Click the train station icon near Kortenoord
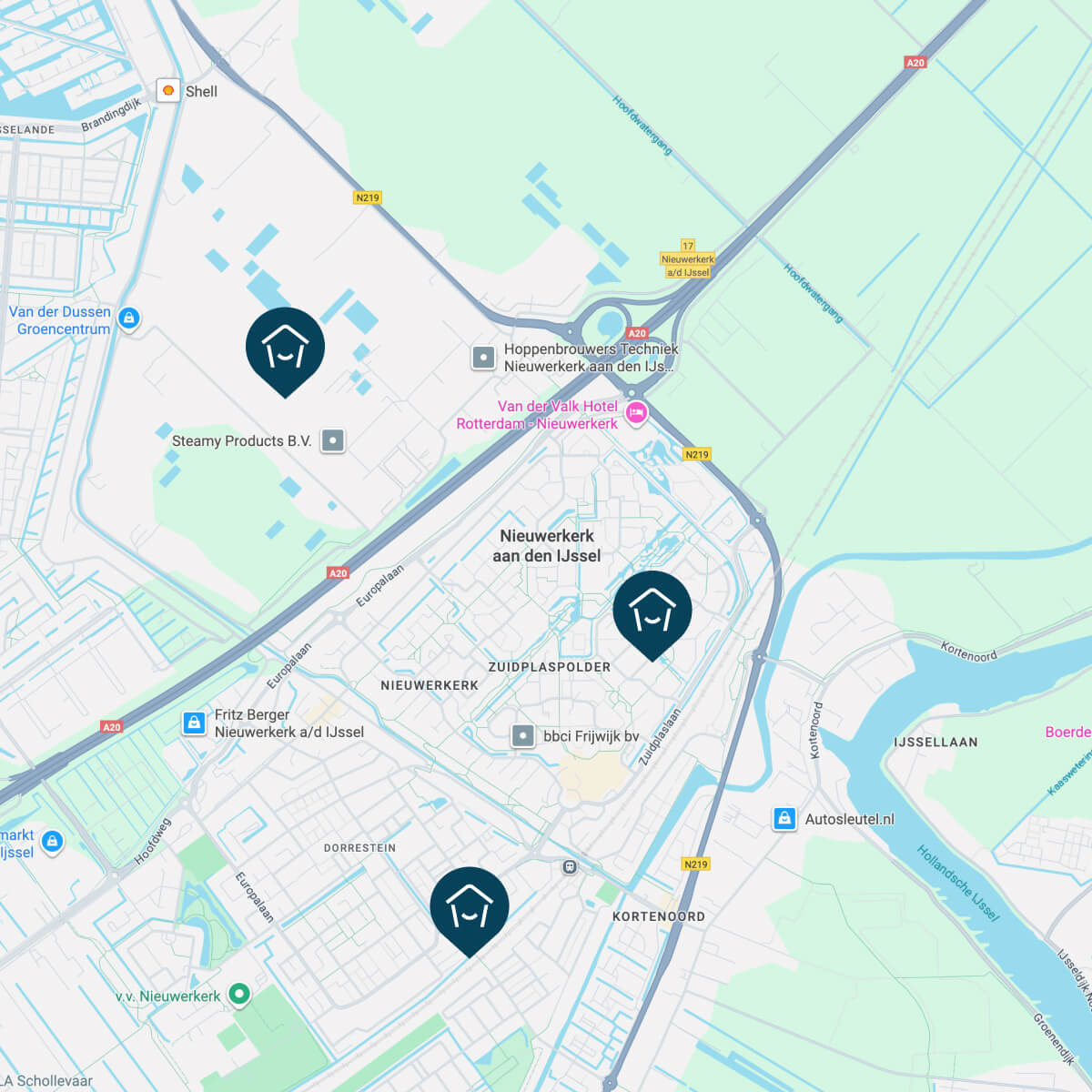This screenshot has width=1092, height=1092. [x=570, y=867]
